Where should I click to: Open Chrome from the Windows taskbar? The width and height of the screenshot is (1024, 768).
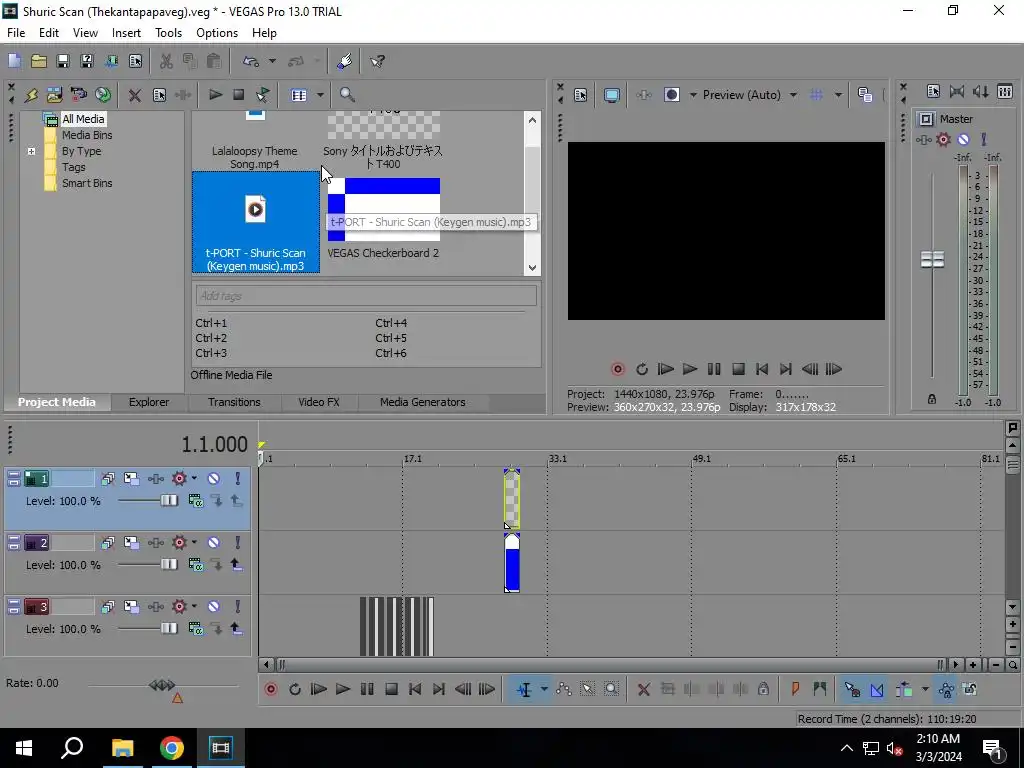[172, 748]
